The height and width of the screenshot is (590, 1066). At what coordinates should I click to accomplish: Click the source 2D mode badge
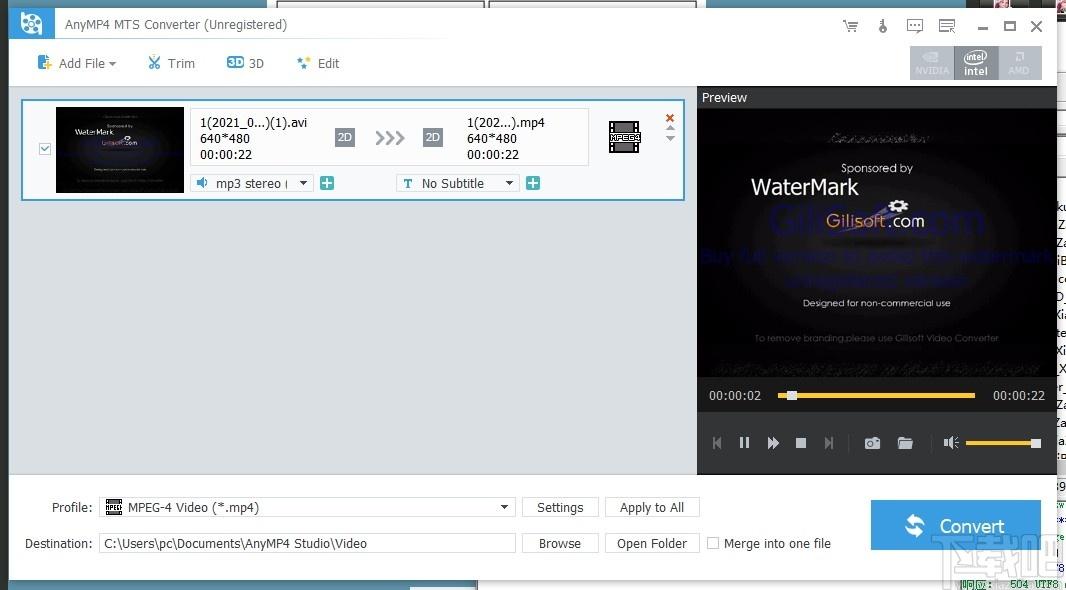pos(345,137)
